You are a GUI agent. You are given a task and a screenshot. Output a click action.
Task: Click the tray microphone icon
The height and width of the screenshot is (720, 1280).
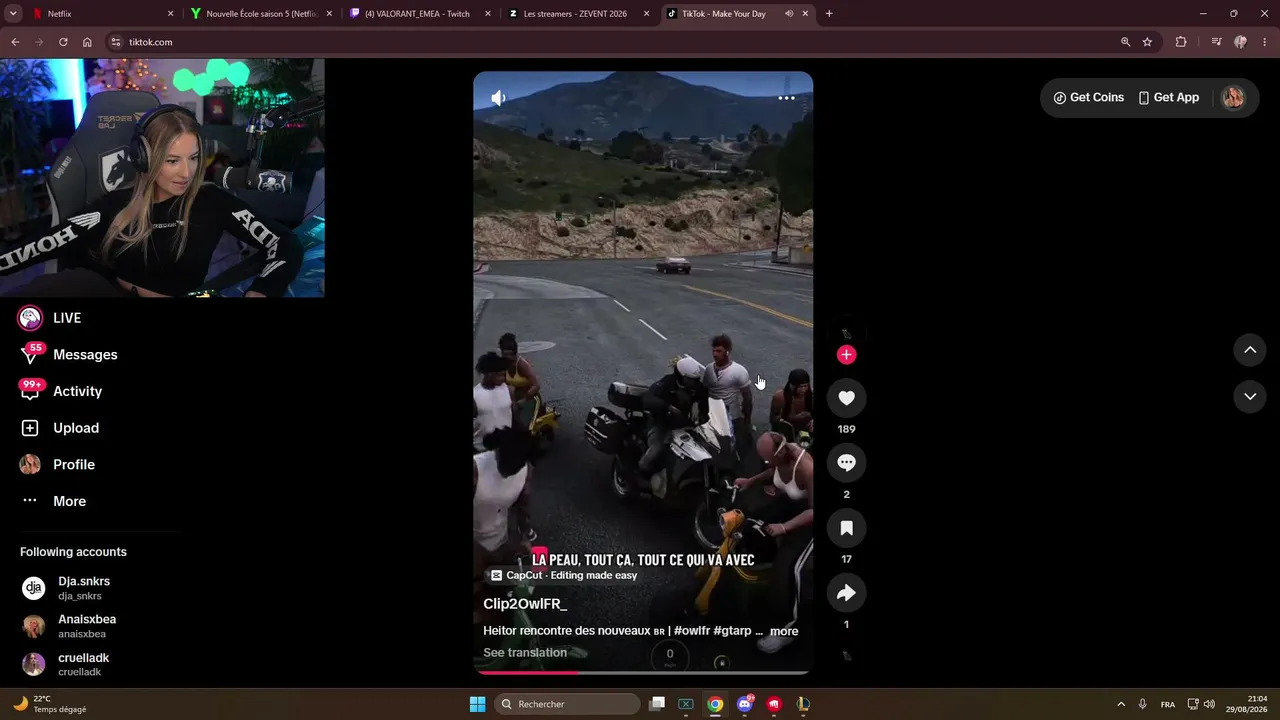(1143, 704)
